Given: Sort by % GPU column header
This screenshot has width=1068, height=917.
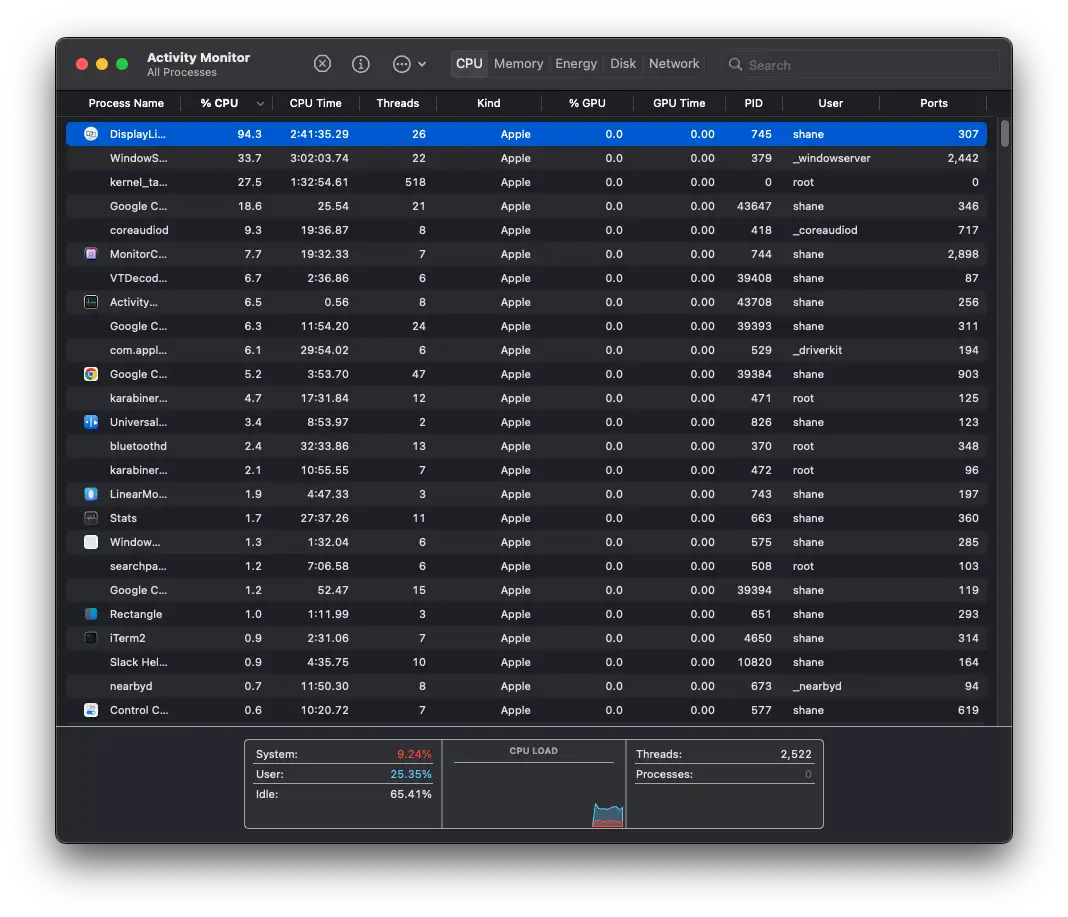Looking at the screenshot, I should pos(587,103).
